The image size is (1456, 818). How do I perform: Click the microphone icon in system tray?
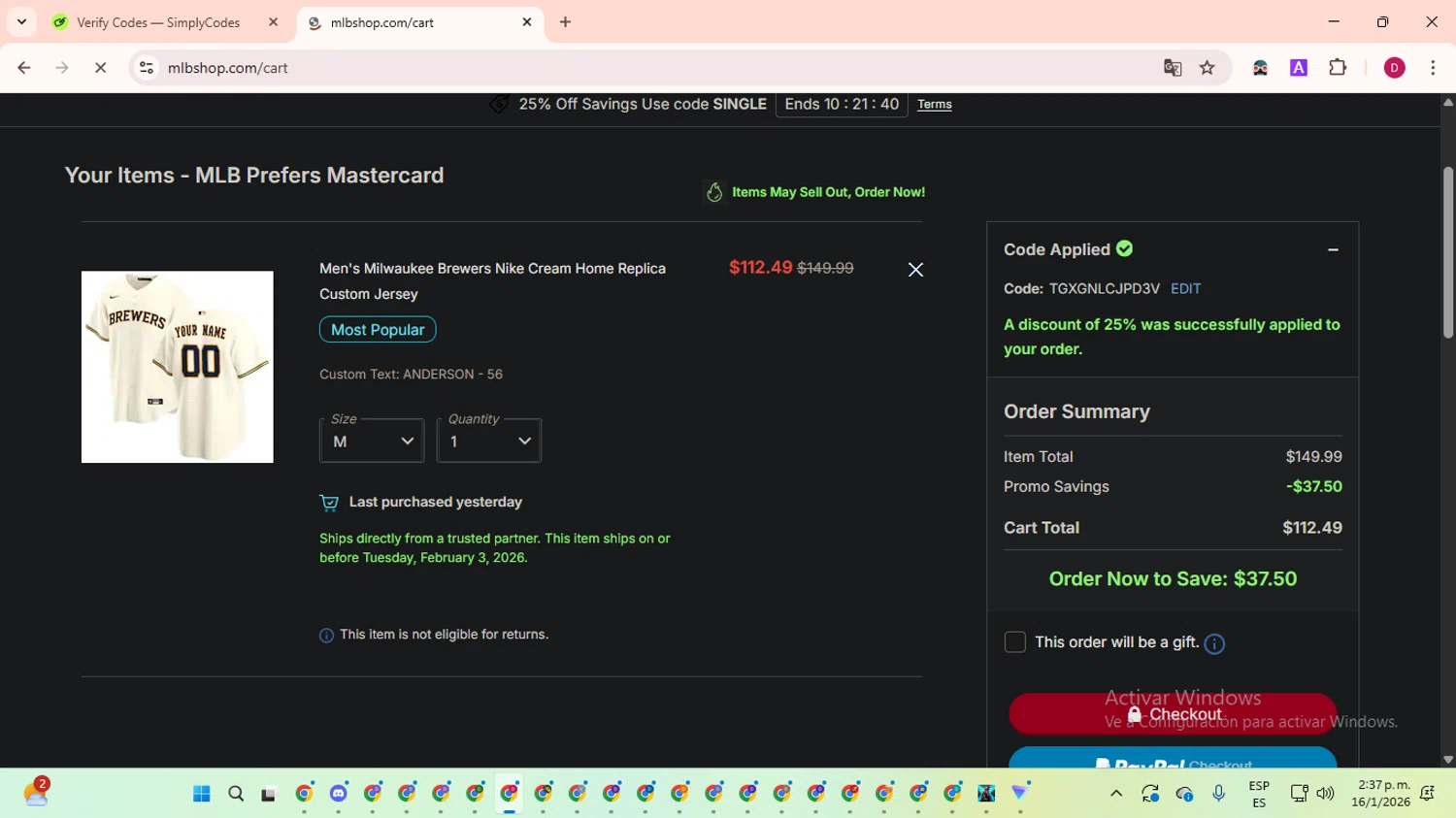tap(1219, 794)
